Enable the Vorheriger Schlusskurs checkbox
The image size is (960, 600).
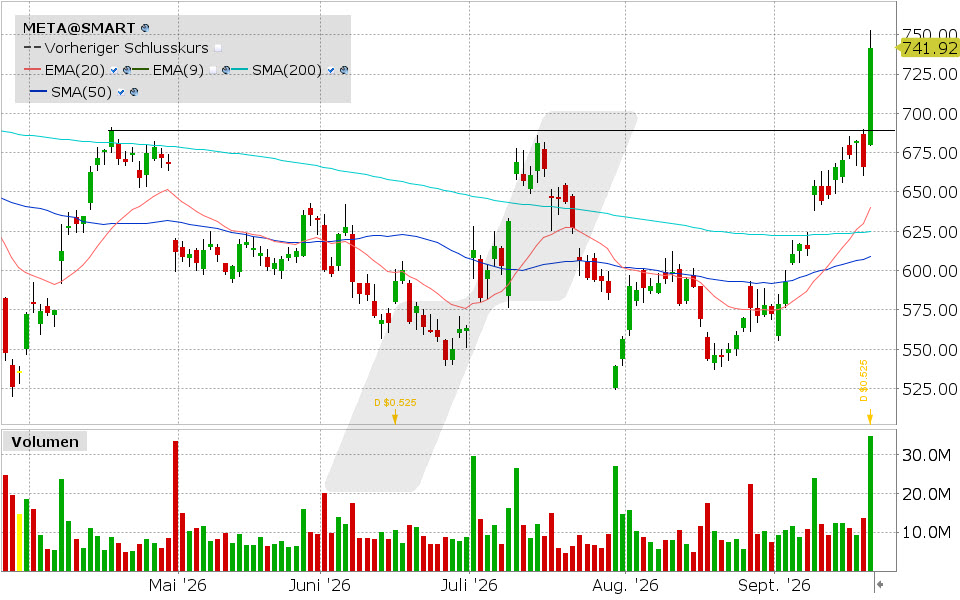(218, 48)
